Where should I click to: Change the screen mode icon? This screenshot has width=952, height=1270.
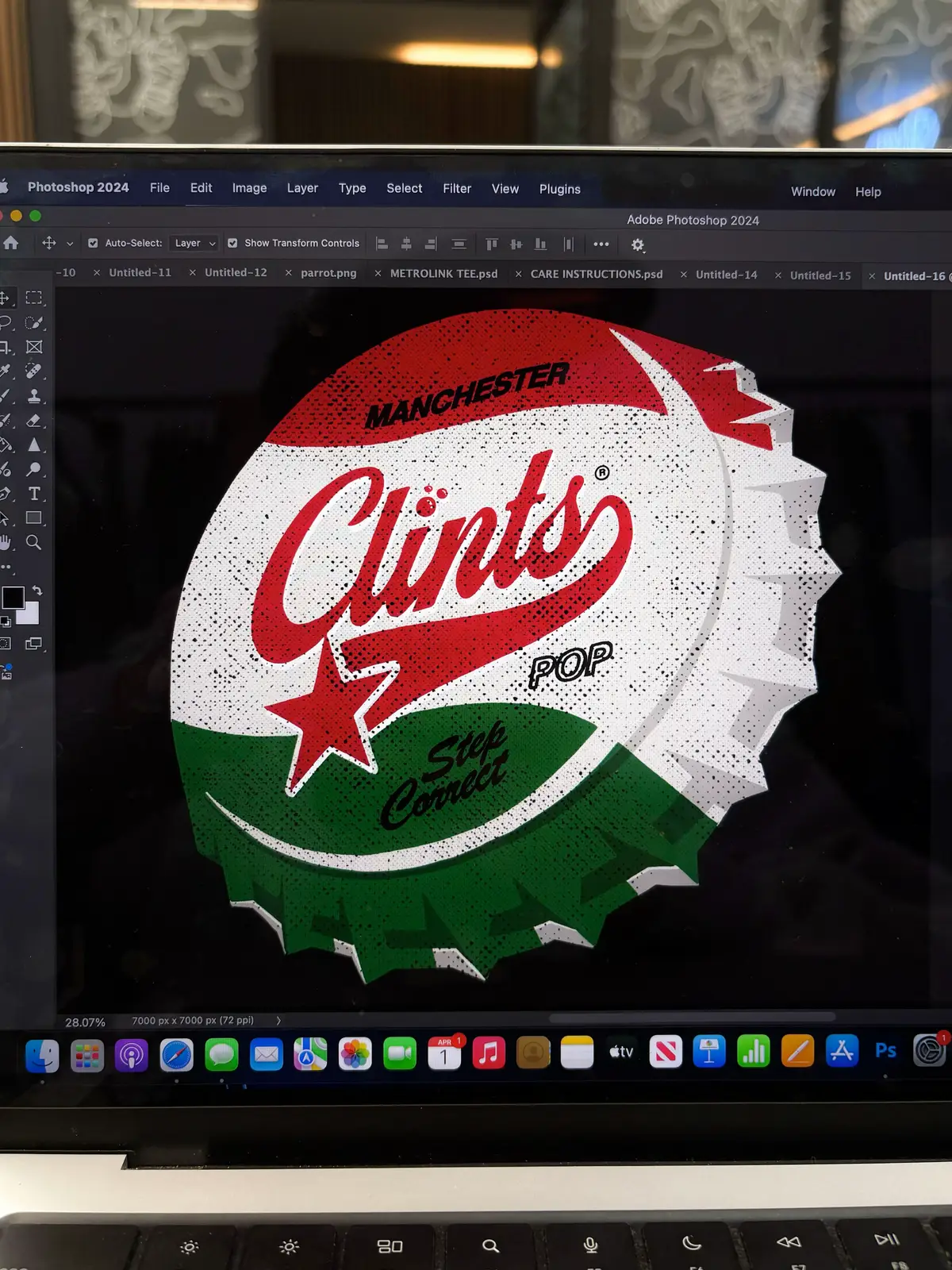point(34,644)
